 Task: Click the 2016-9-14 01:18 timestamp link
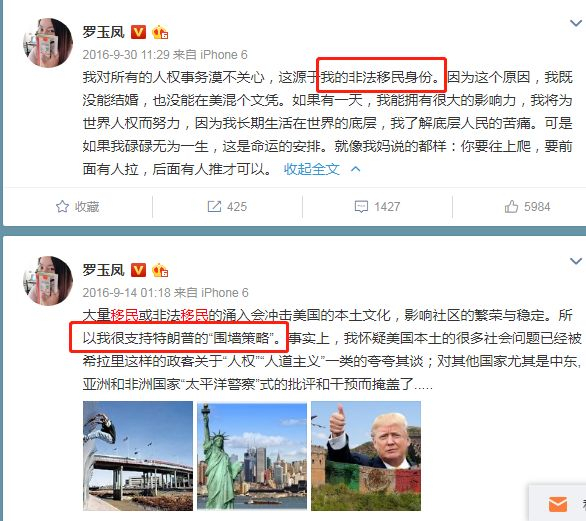pos(127,293)
